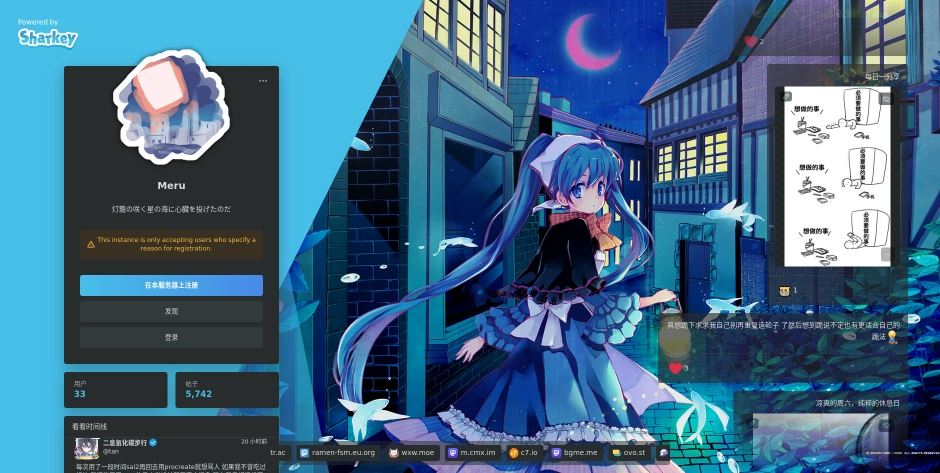Click the pencil icon on 凉爽的周六 image
The width and height of the screenshot is (940, 473).
point(754,423)
